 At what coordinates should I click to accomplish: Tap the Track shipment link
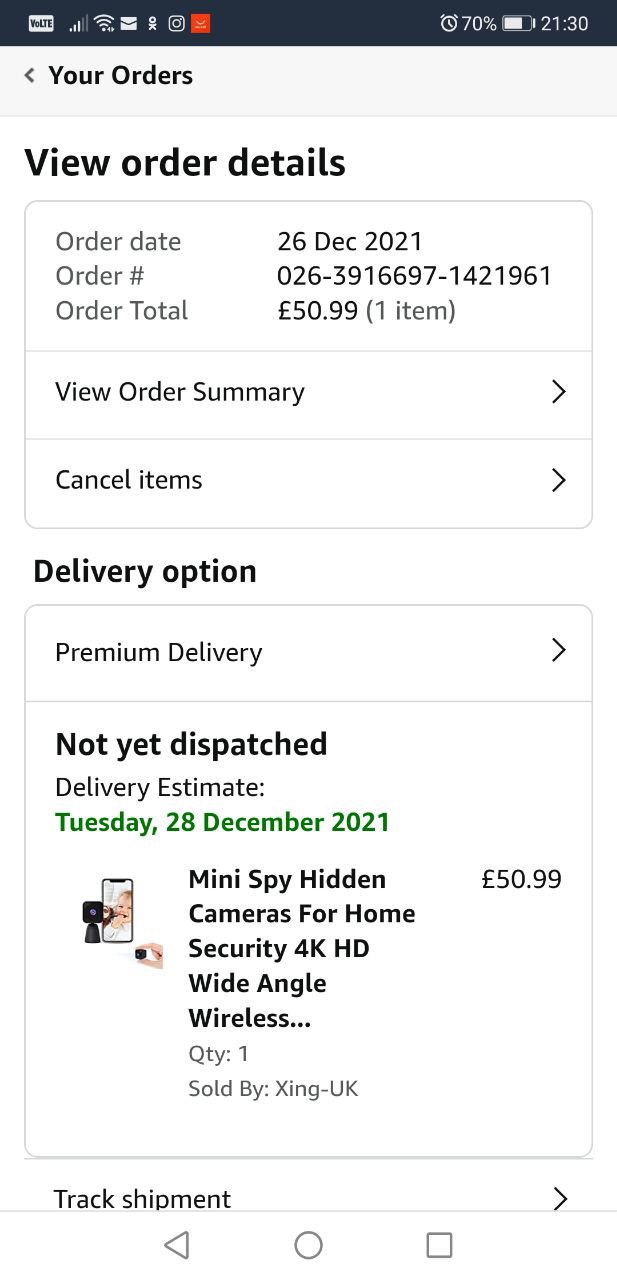[x=143, y=1198]
